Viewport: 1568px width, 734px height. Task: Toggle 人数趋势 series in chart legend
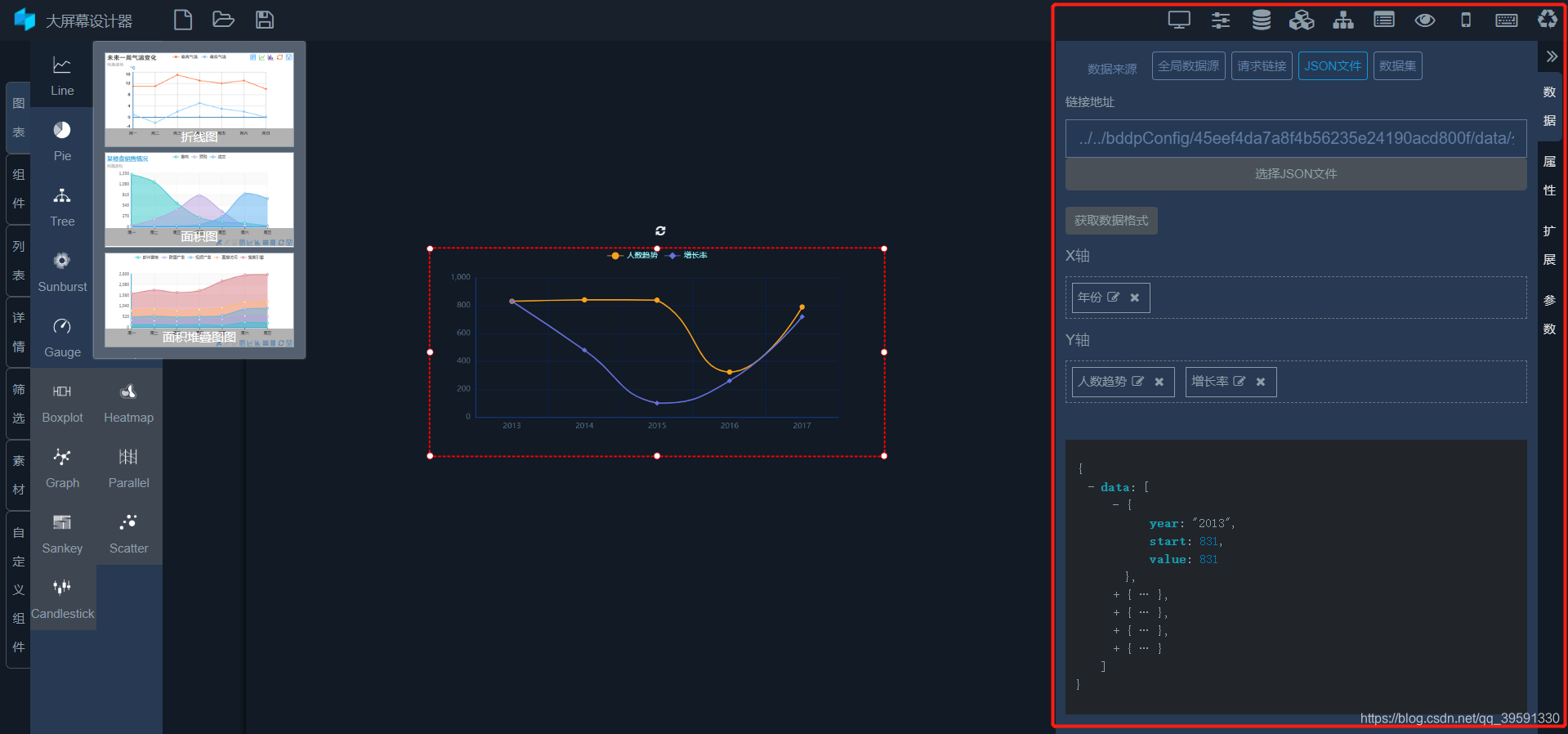pyautogui.click(x=633, y=255)
